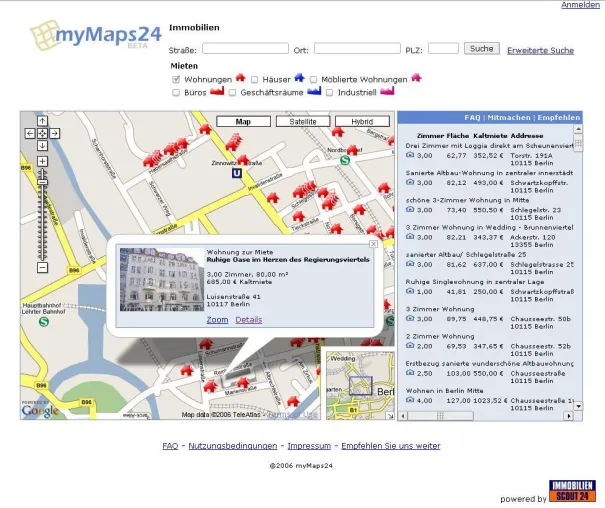The image size is (605, 508).
Task: Click listing scroll right arrow
Action: pos(568,416)
